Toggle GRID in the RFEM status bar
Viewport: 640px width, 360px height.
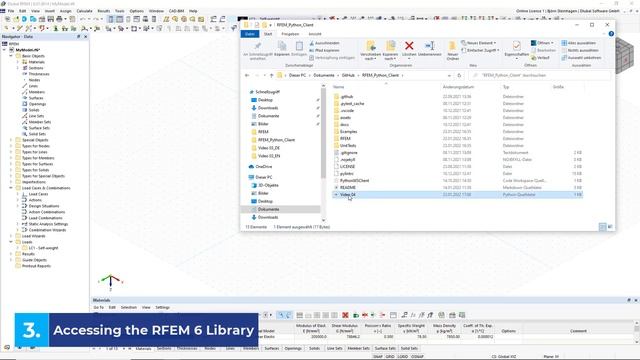[390, 357]
